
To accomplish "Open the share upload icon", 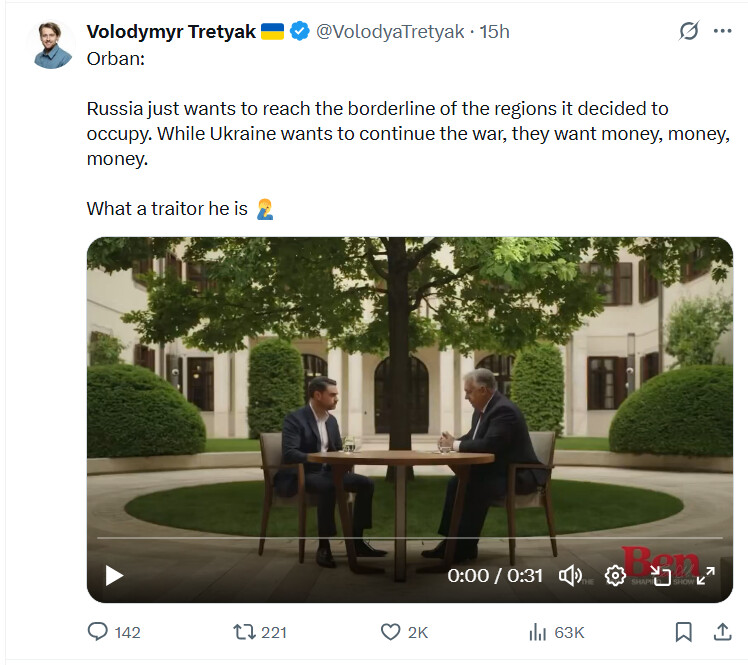I will click(x=723, y=632).
